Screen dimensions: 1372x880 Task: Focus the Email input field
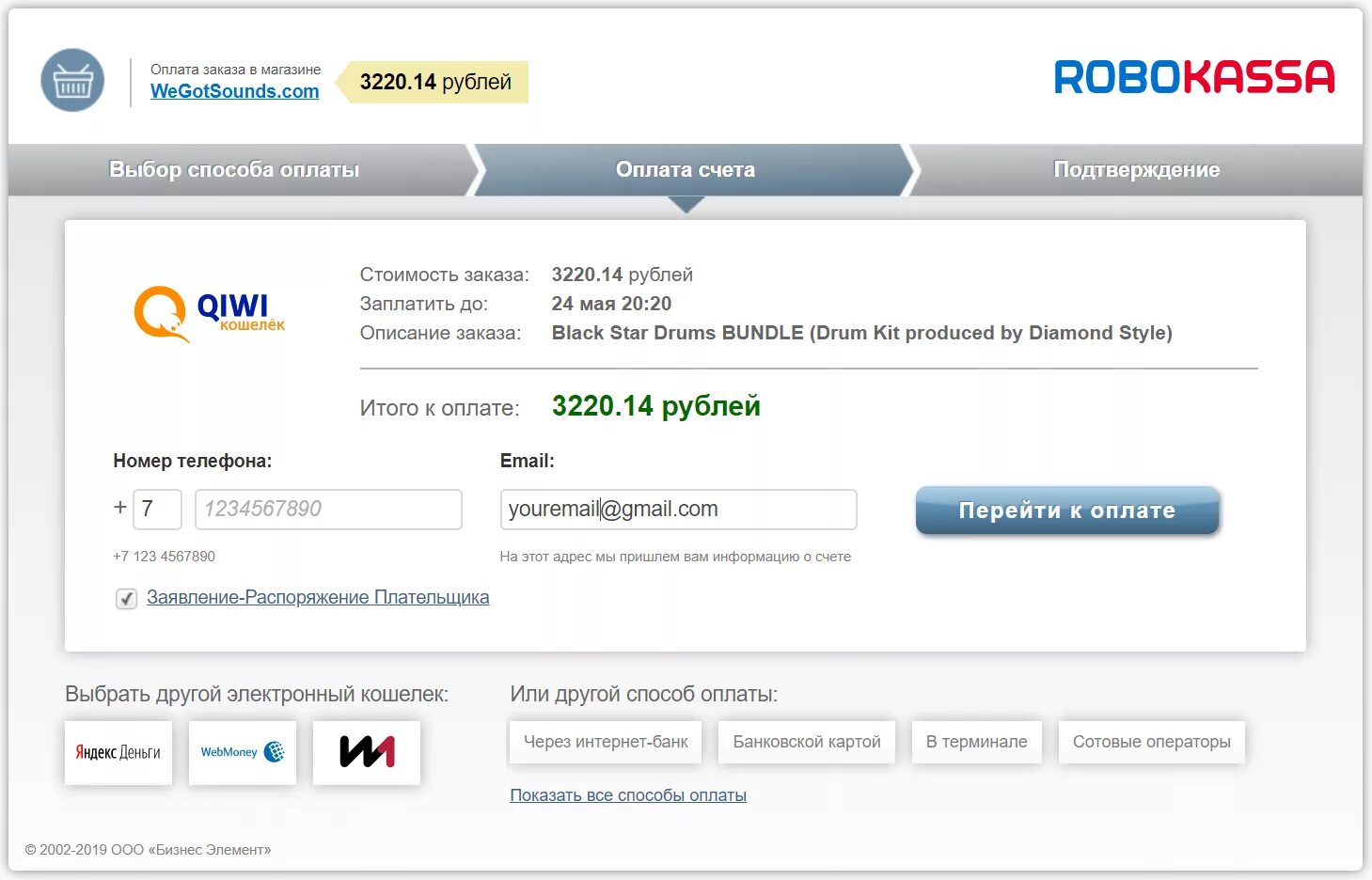coord(678,510)
